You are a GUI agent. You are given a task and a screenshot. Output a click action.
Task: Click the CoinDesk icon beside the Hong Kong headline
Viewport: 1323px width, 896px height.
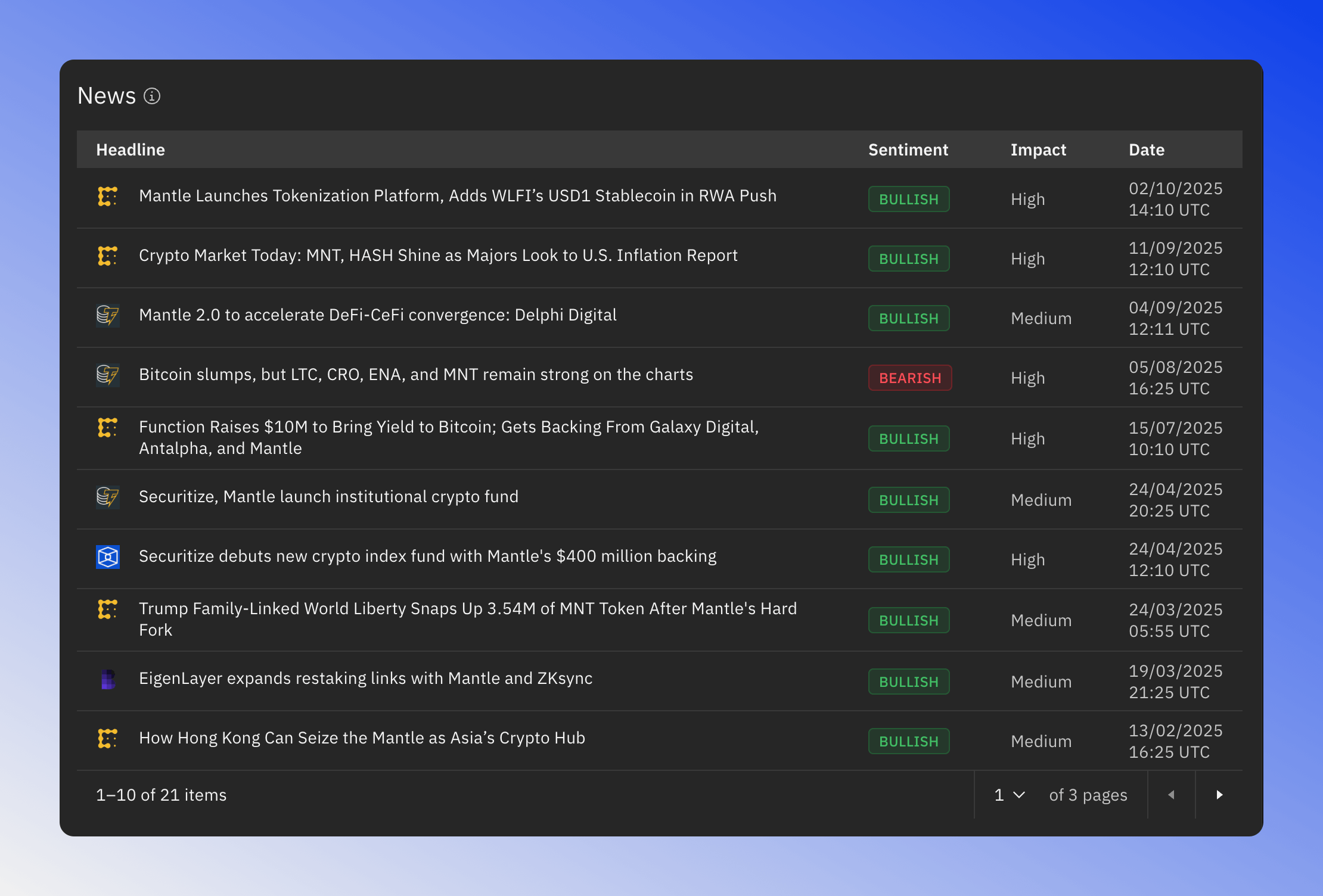(108, 738)
